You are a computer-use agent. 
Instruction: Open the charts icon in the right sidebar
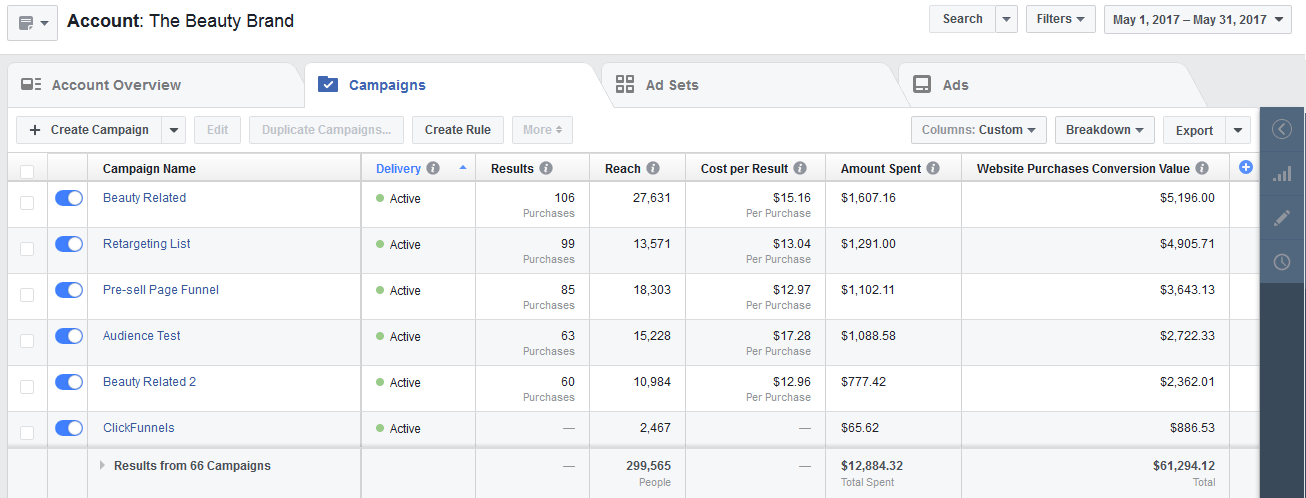[x=1282, y=174]
